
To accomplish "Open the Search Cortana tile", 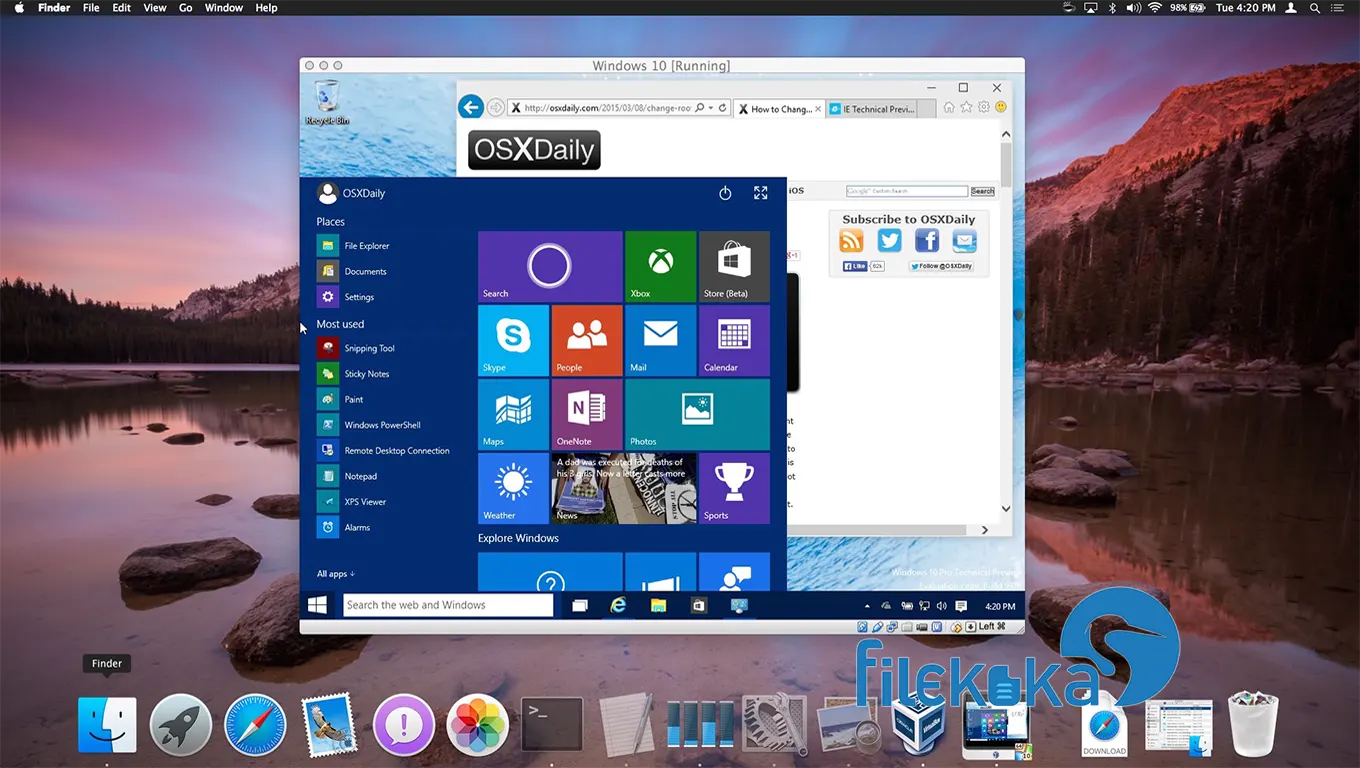I will (550, 266).
